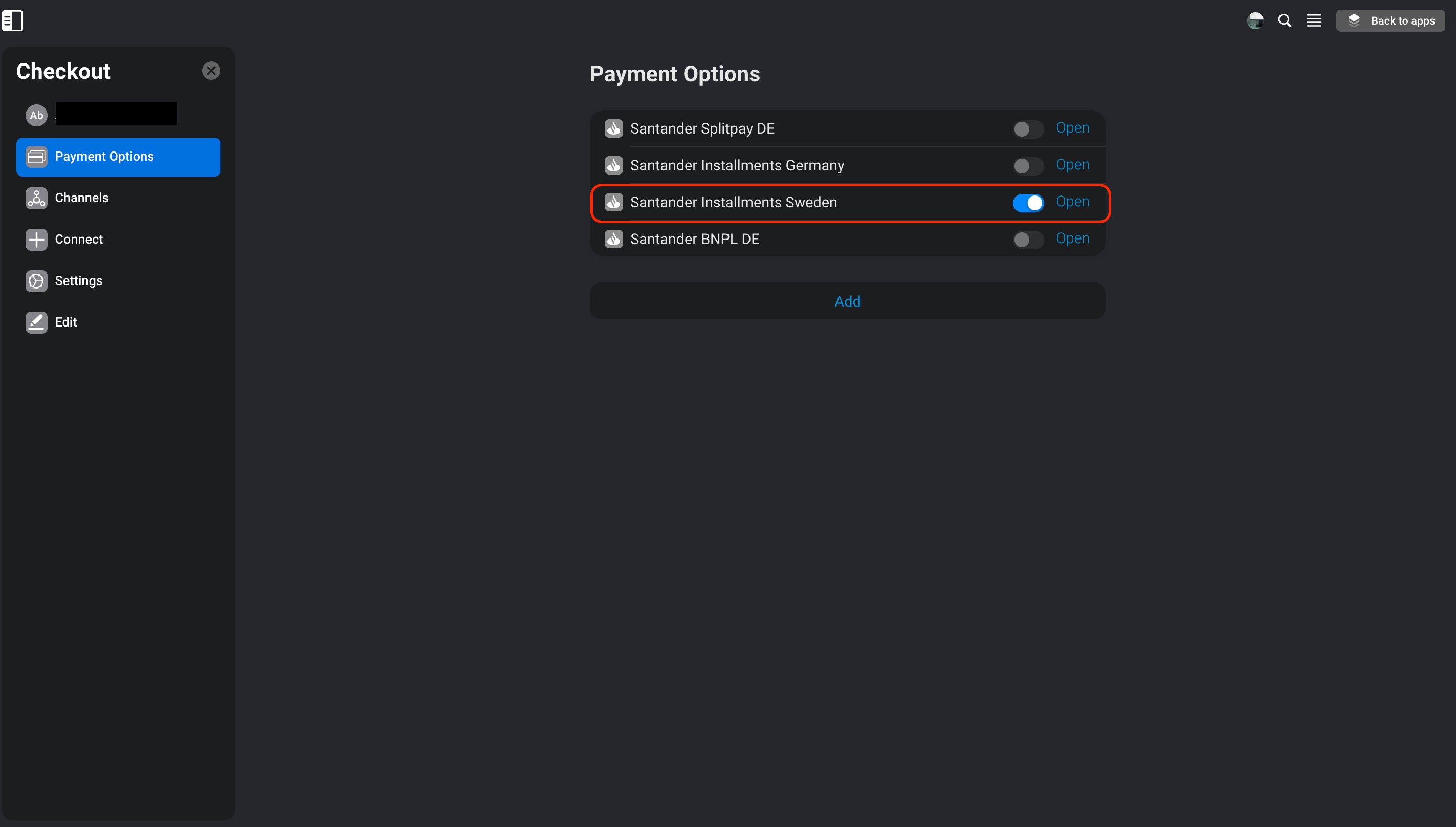Click the Add payment option button
Screen dimensions: 1456x827
847,301
